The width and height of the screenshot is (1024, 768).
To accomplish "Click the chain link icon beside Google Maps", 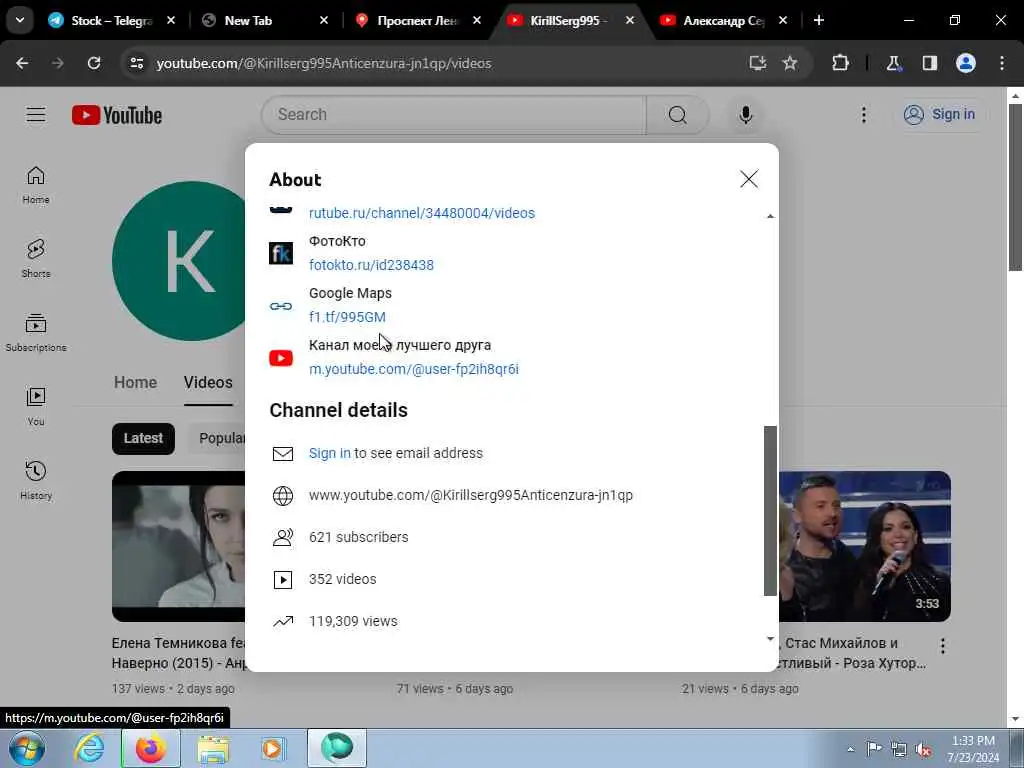I will click(x=281, y=306).
